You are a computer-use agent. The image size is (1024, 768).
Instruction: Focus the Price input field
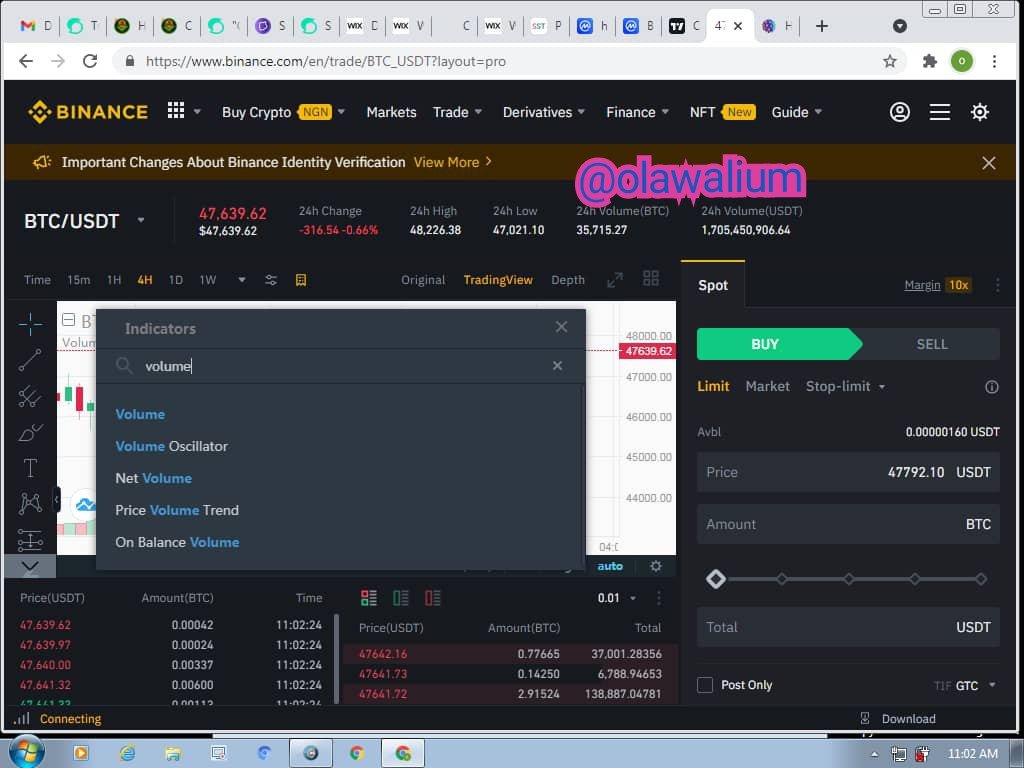tap(848, 472)
